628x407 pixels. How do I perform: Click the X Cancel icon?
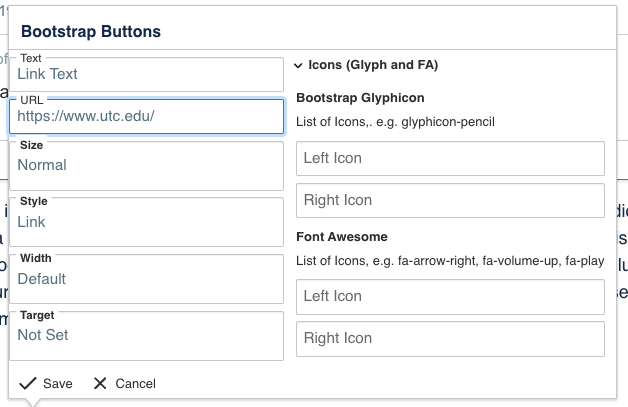coord(100,384)
